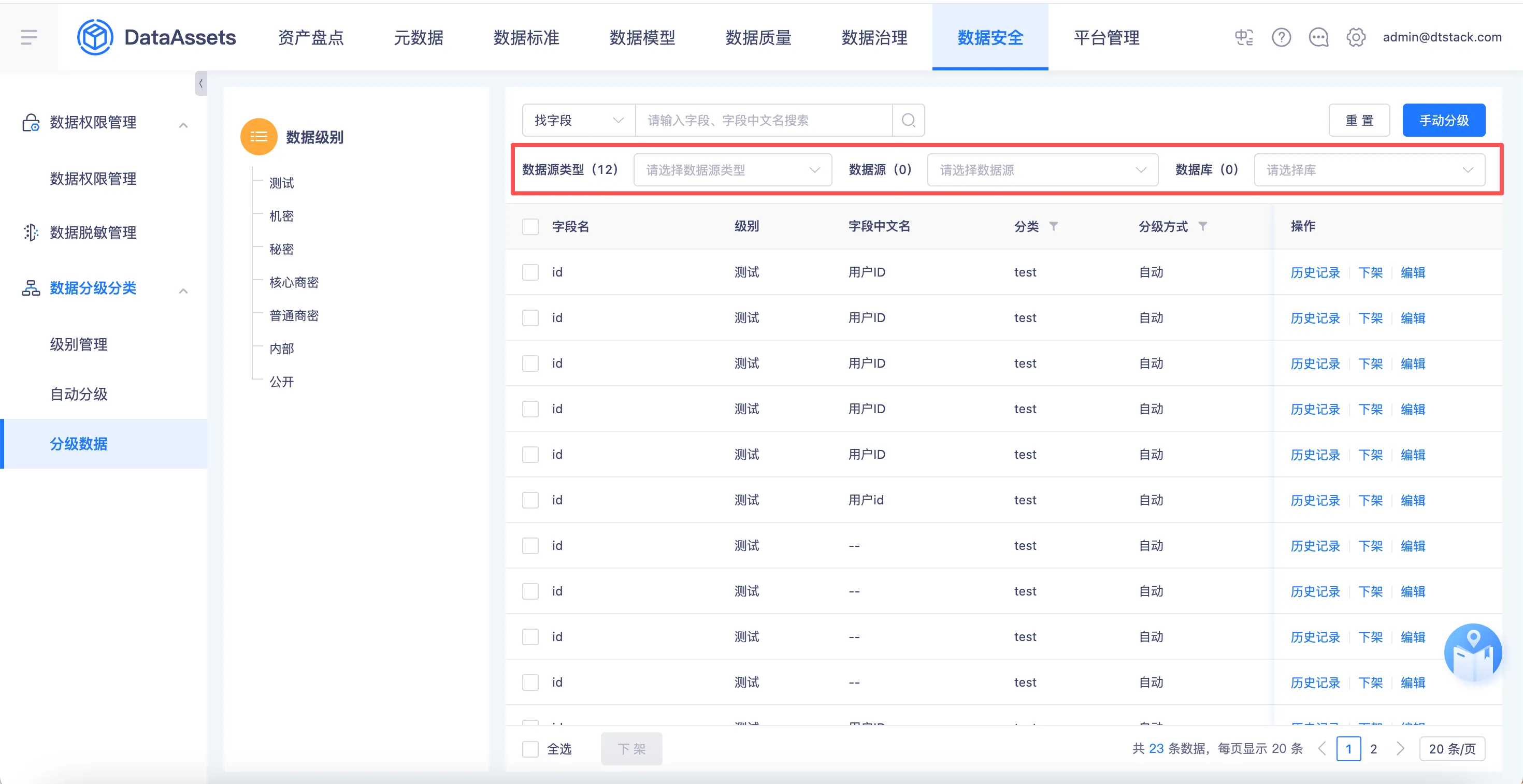This screenshot has height=784, width=1523.
Task: Click the hamburger menu icon at top-left
Action: 28,37
